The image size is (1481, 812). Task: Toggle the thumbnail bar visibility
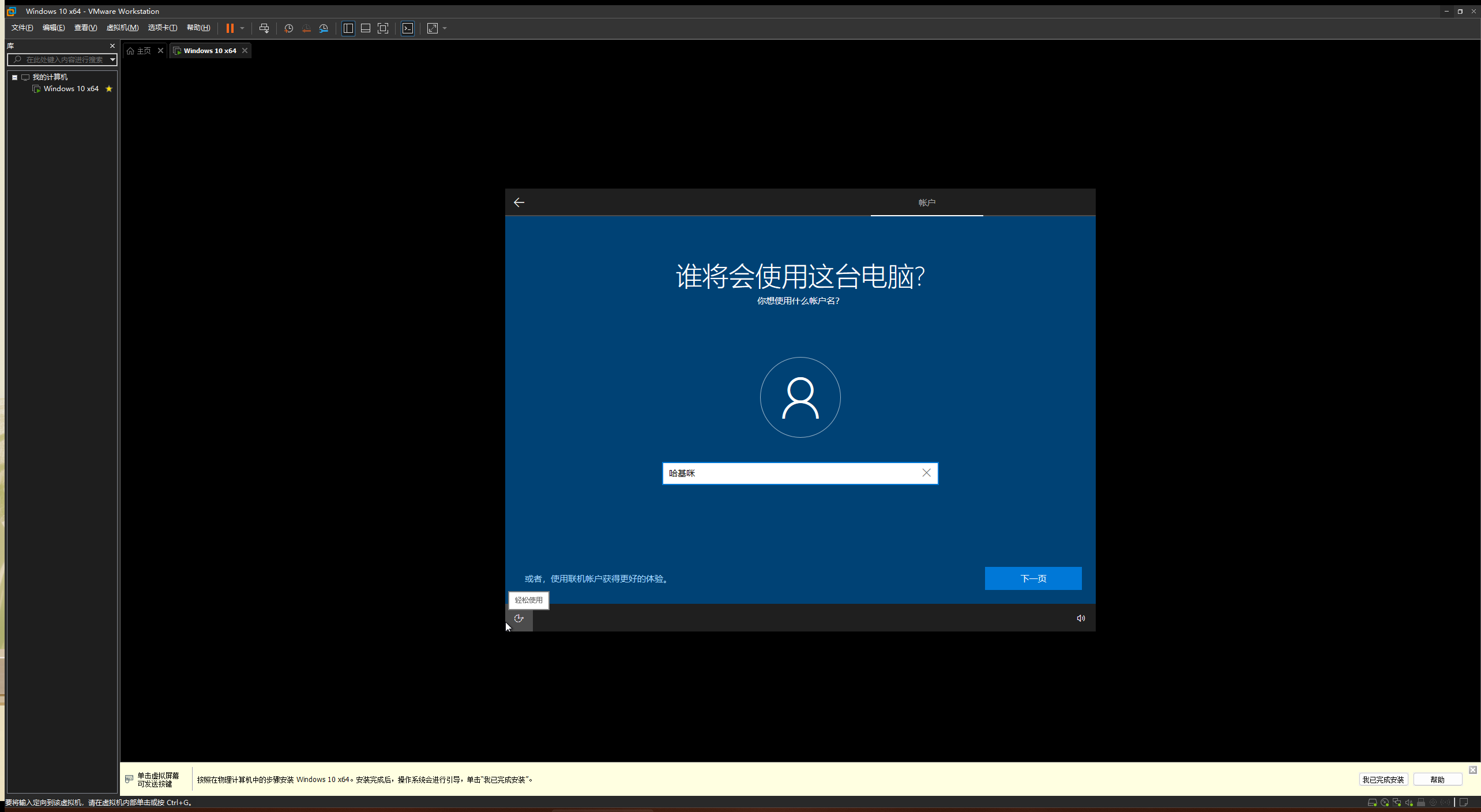[365, 28]
